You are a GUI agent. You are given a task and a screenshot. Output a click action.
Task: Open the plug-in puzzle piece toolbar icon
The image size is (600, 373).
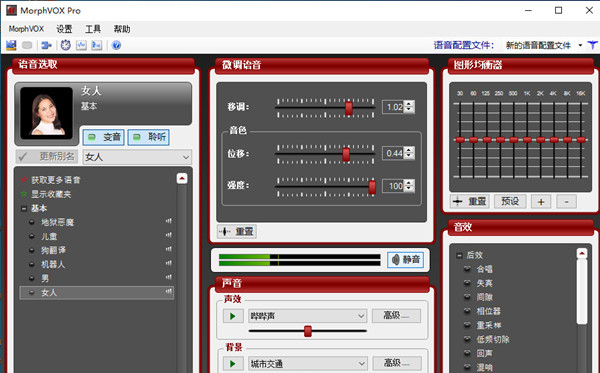pyautogui.click(x=47, y=45)
